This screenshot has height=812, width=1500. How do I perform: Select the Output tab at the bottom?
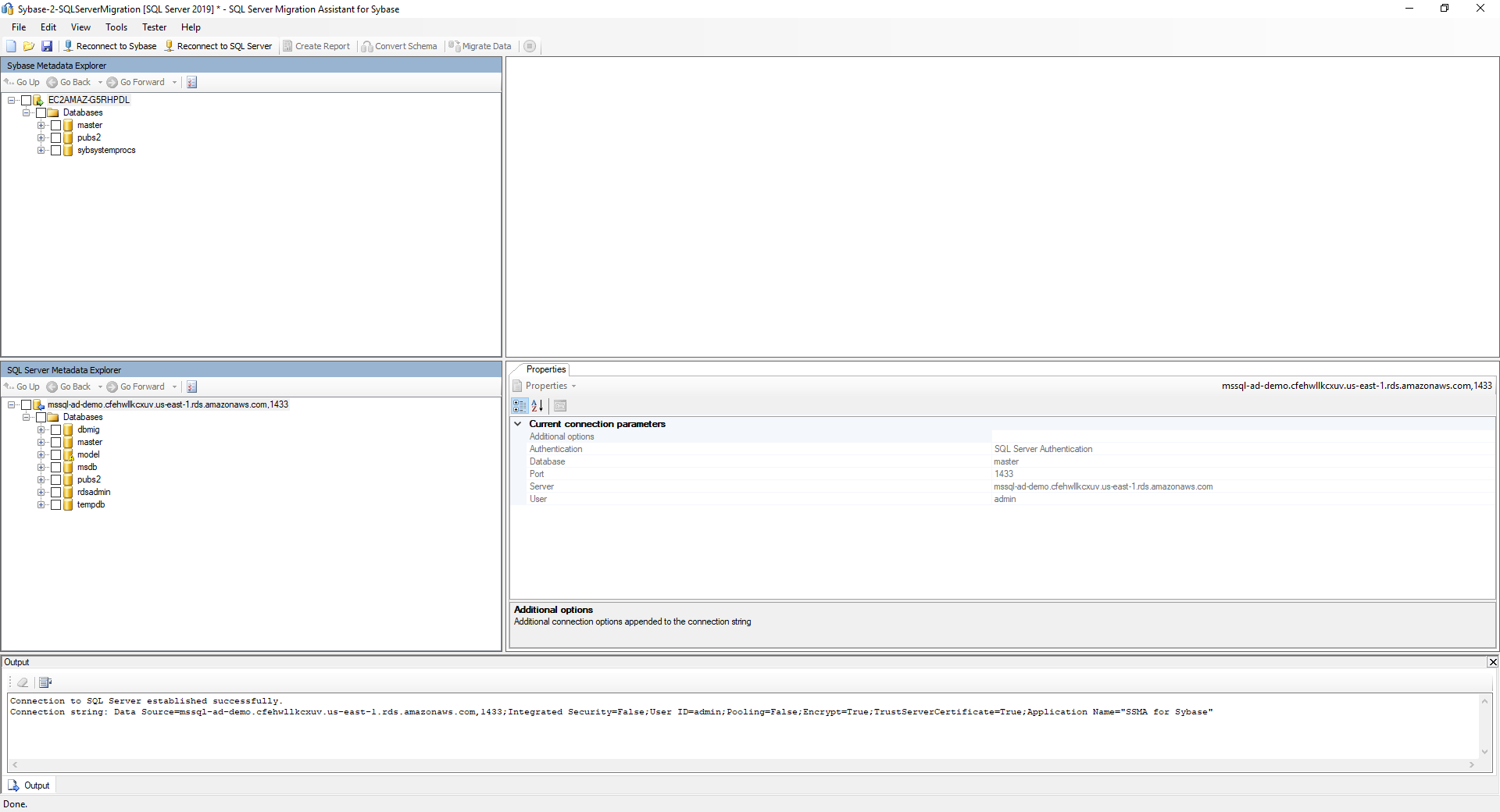29,785
